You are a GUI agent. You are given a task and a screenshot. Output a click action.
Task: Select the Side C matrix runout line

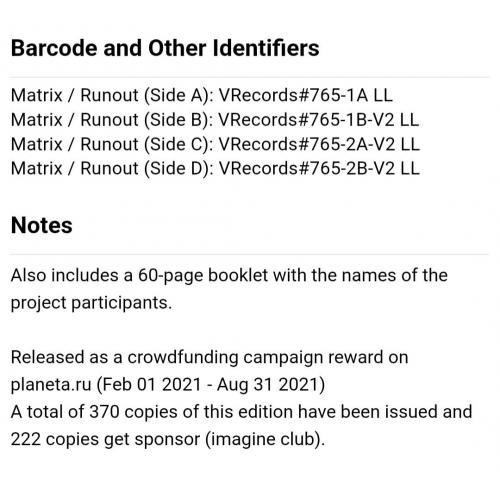point(215,144)
